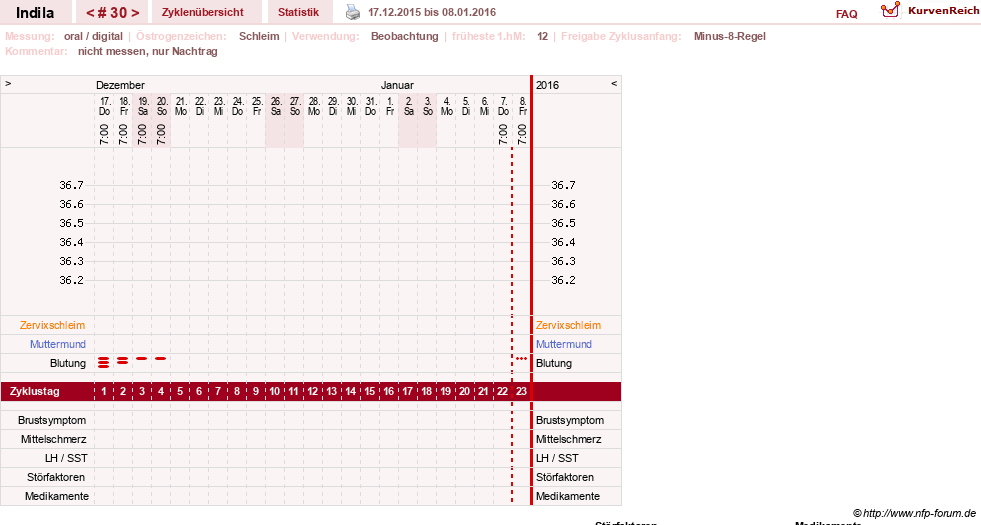Image resolution: width=981 pixels, height=525 pixels.
Task: Select the Indila profile tab
Action: coord(34,12)
